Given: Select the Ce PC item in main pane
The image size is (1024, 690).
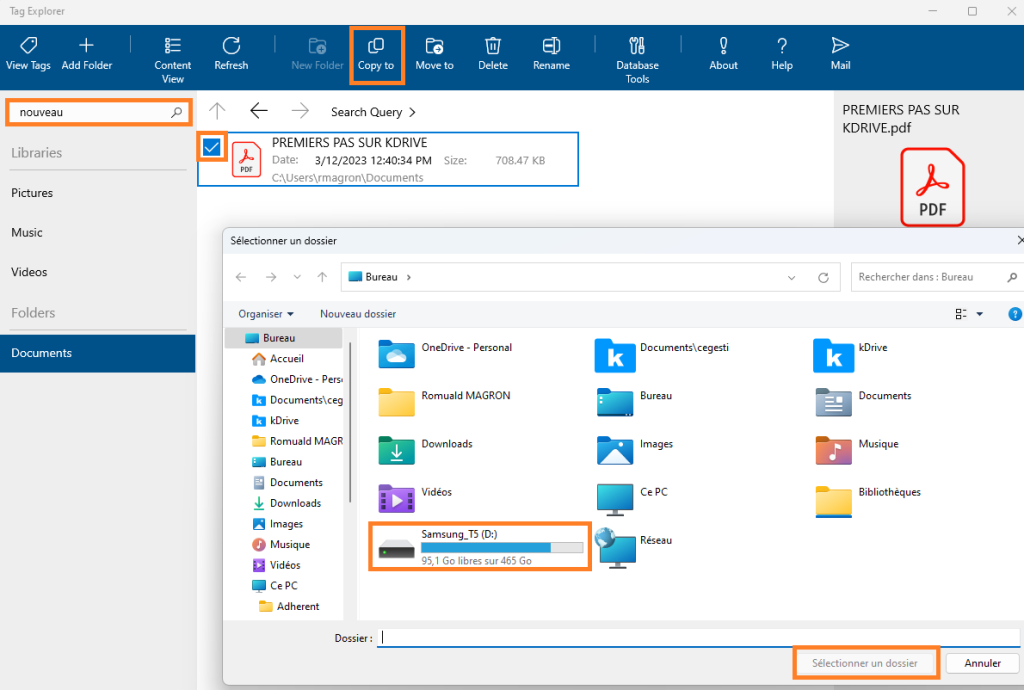Looking at the screenshot, I should tap(632, 499).
